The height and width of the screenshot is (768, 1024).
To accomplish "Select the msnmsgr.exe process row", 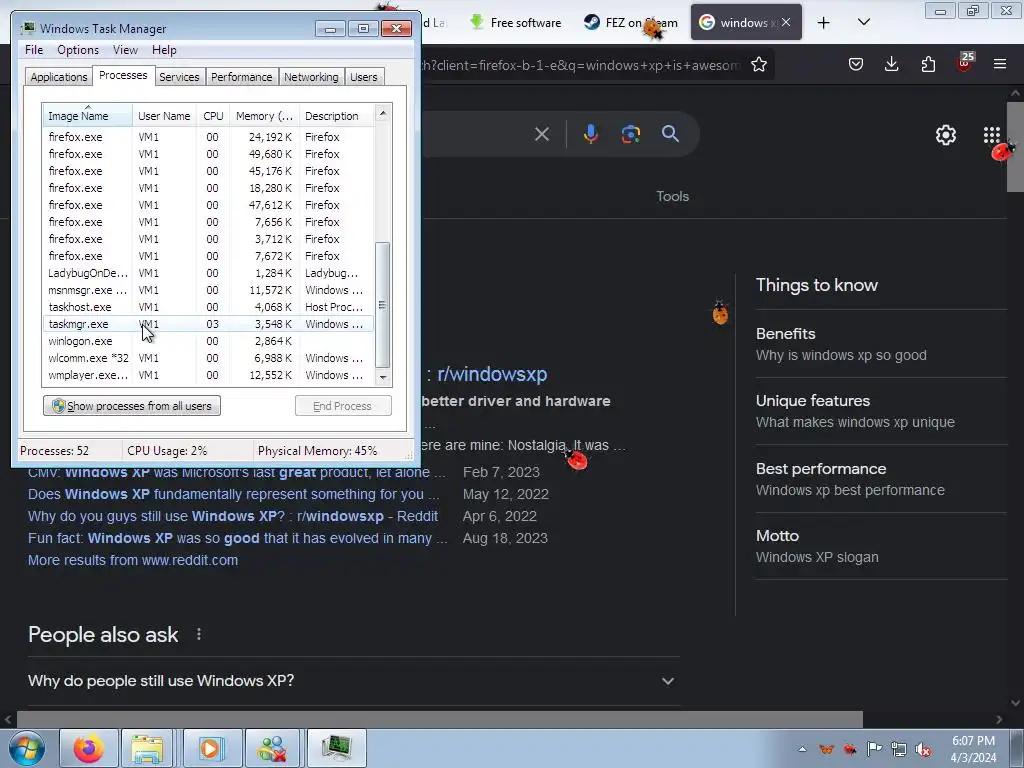I will [x=208, y=290].
